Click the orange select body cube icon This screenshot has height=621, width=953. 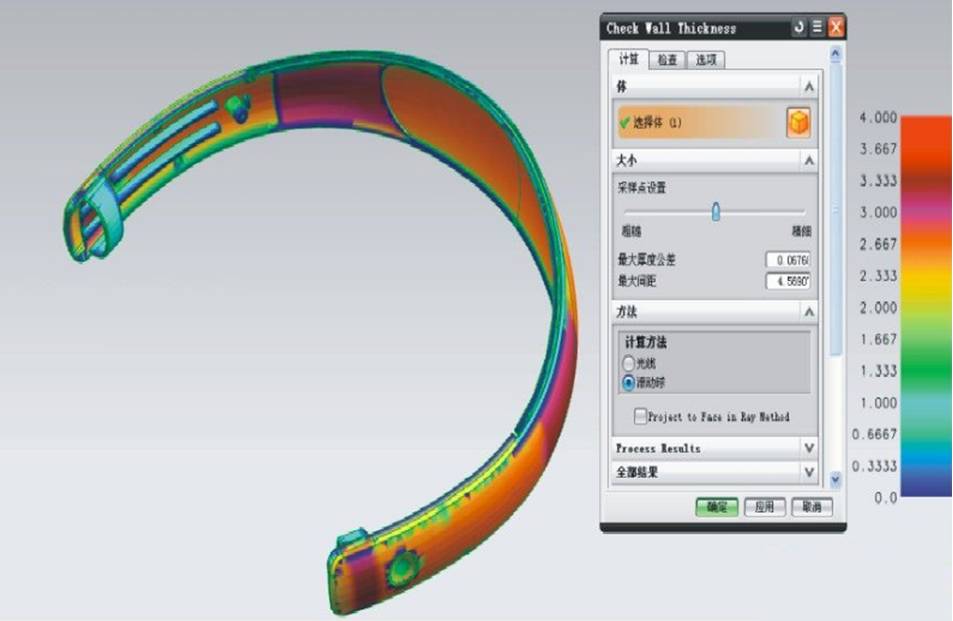[798, 123]
